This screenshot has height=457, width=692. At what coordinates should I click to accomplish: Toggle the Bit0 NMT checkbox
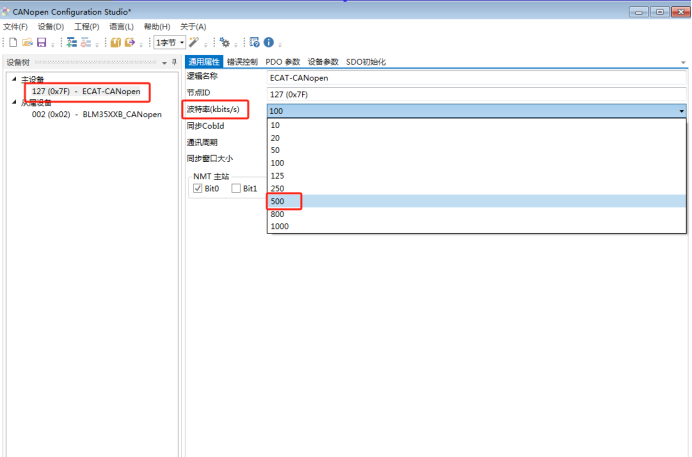tap(198, 188)
